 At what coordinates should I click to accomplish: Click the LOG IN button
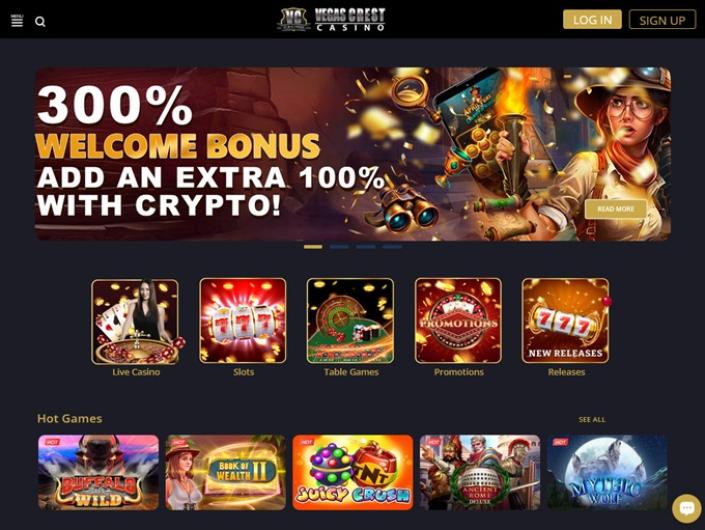click(x=592, y=20)
